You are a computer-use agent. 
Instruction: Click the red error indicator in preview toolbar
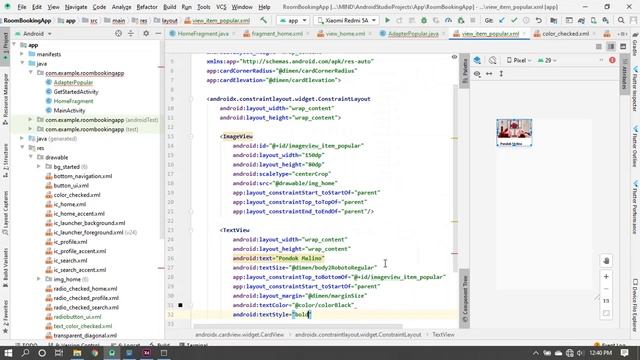point(612,60)
